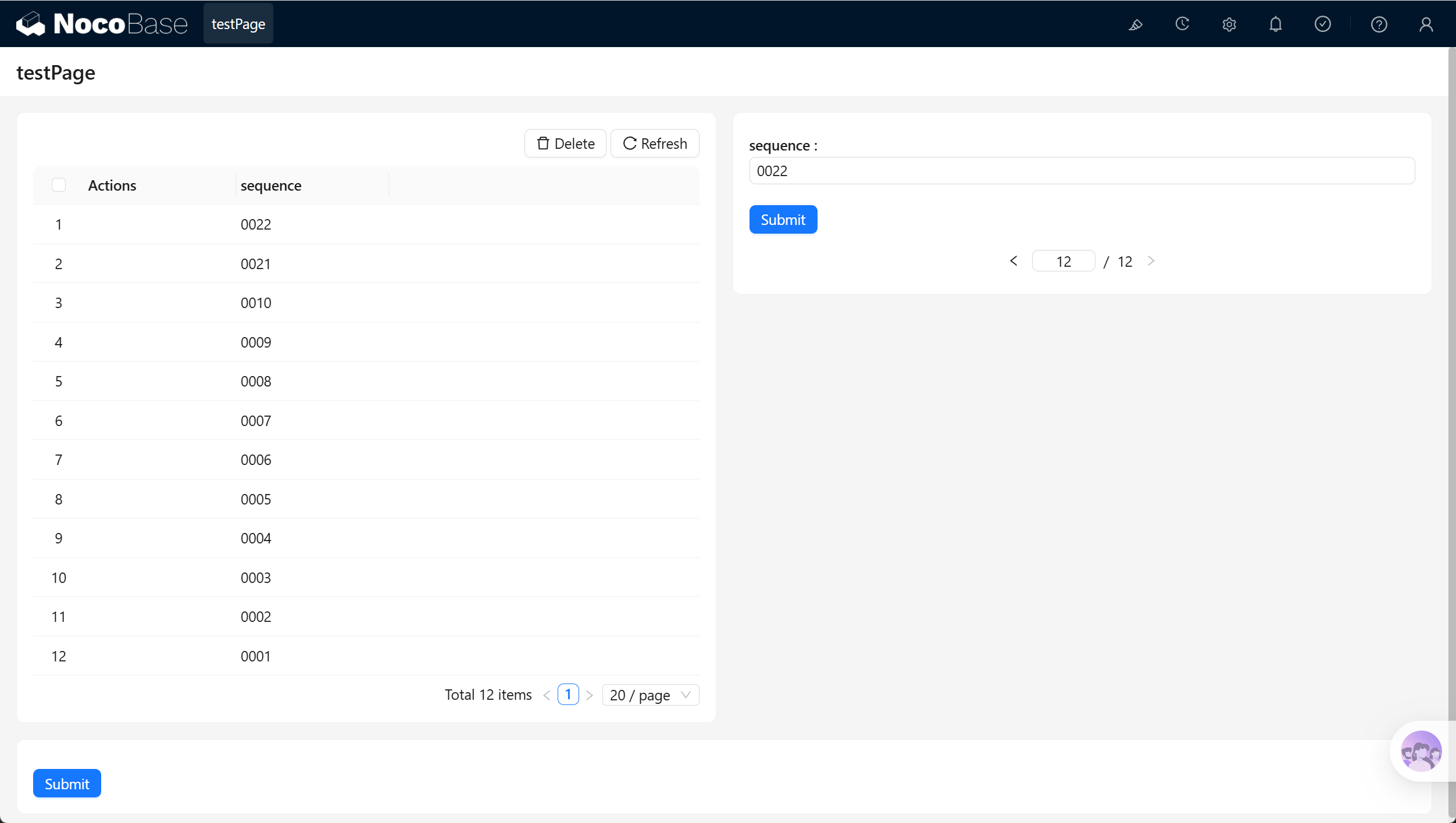The image size is (1456, 823).
Task: Click the NocoBase logo
Action: pos(102,24)
